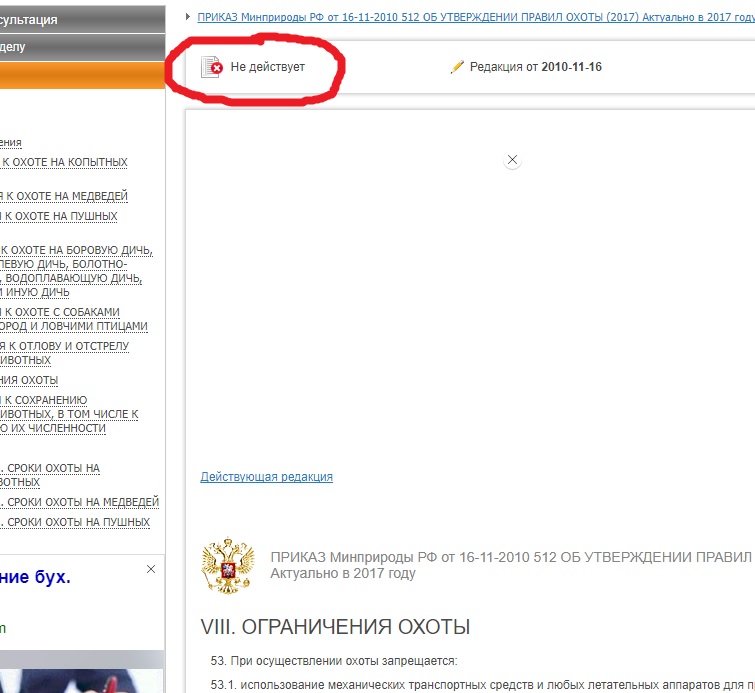Open the 'Действующая редакция' link
755x693 pixels.
[266, 477]
